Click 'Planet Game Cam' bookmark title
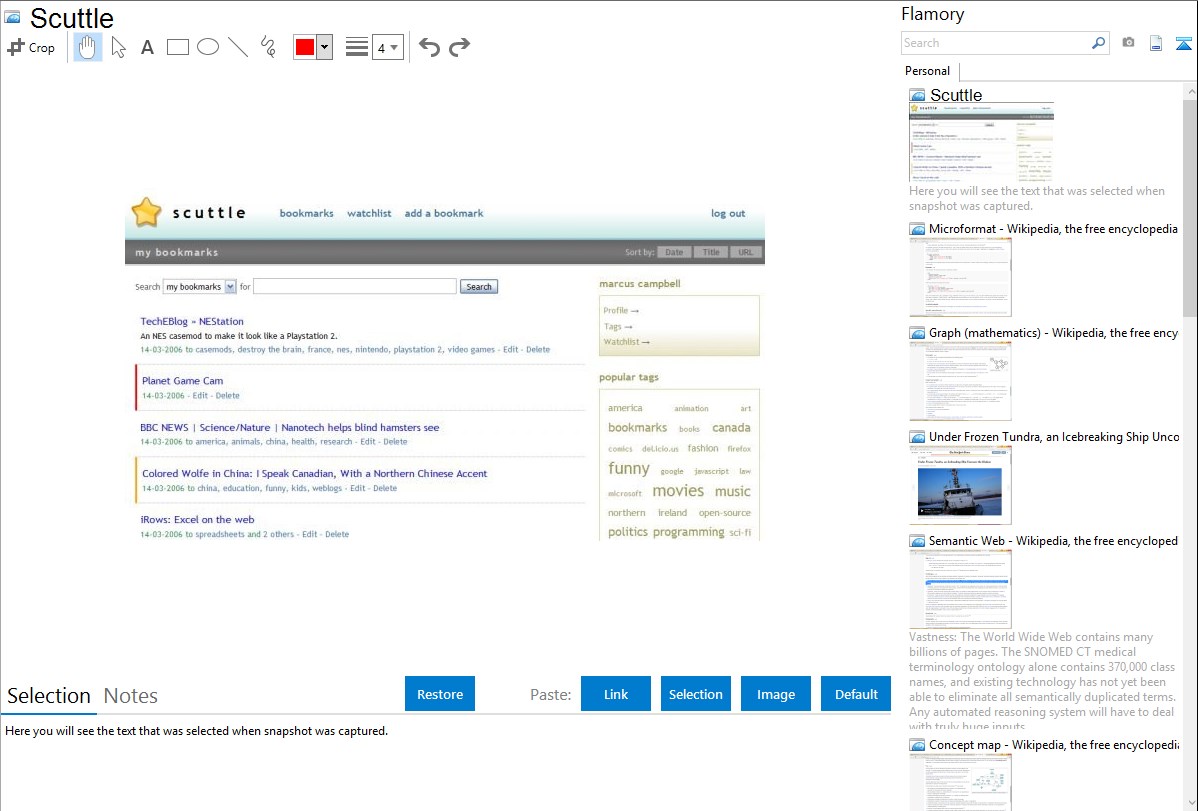The width and height of the screenshot is (1198, 811). [183, 381]
